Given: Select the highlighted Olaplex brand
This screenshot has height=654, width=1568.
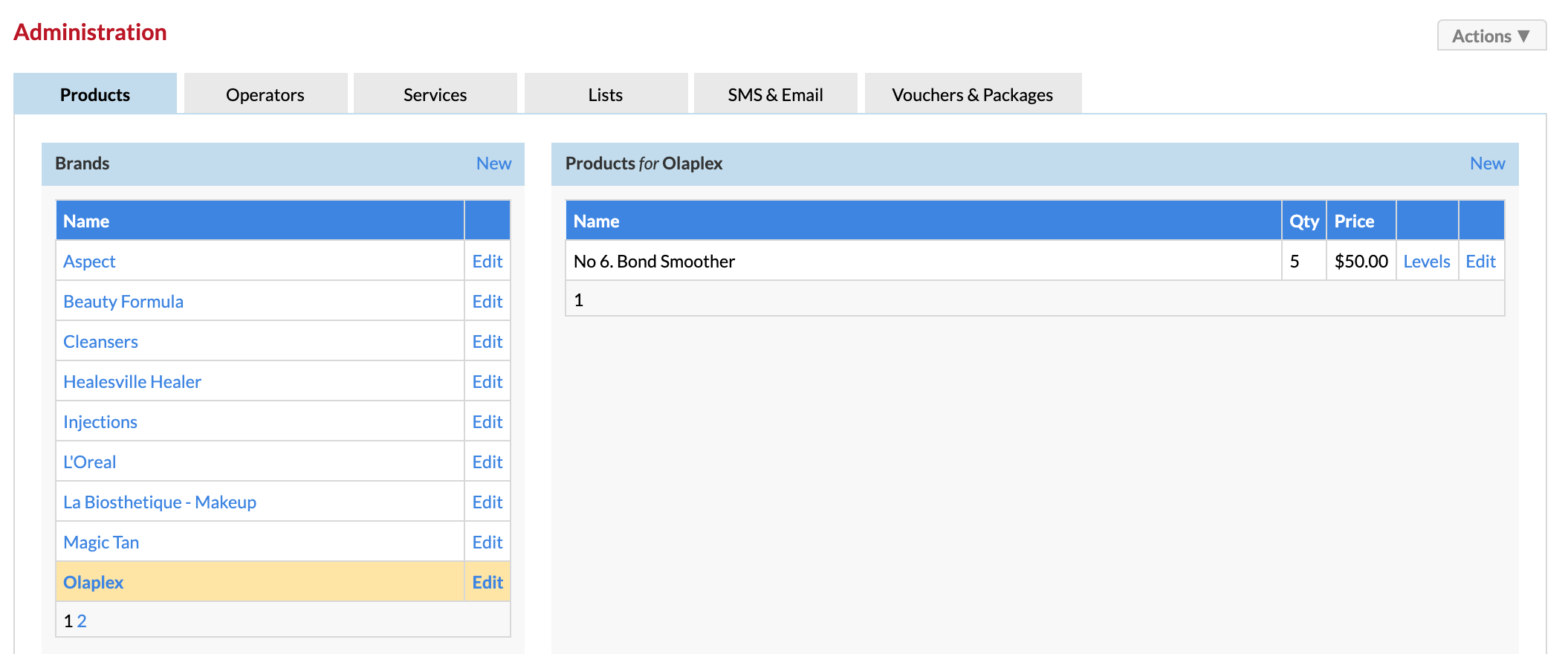Looking at the screenshot, I should tap(93, 583).
